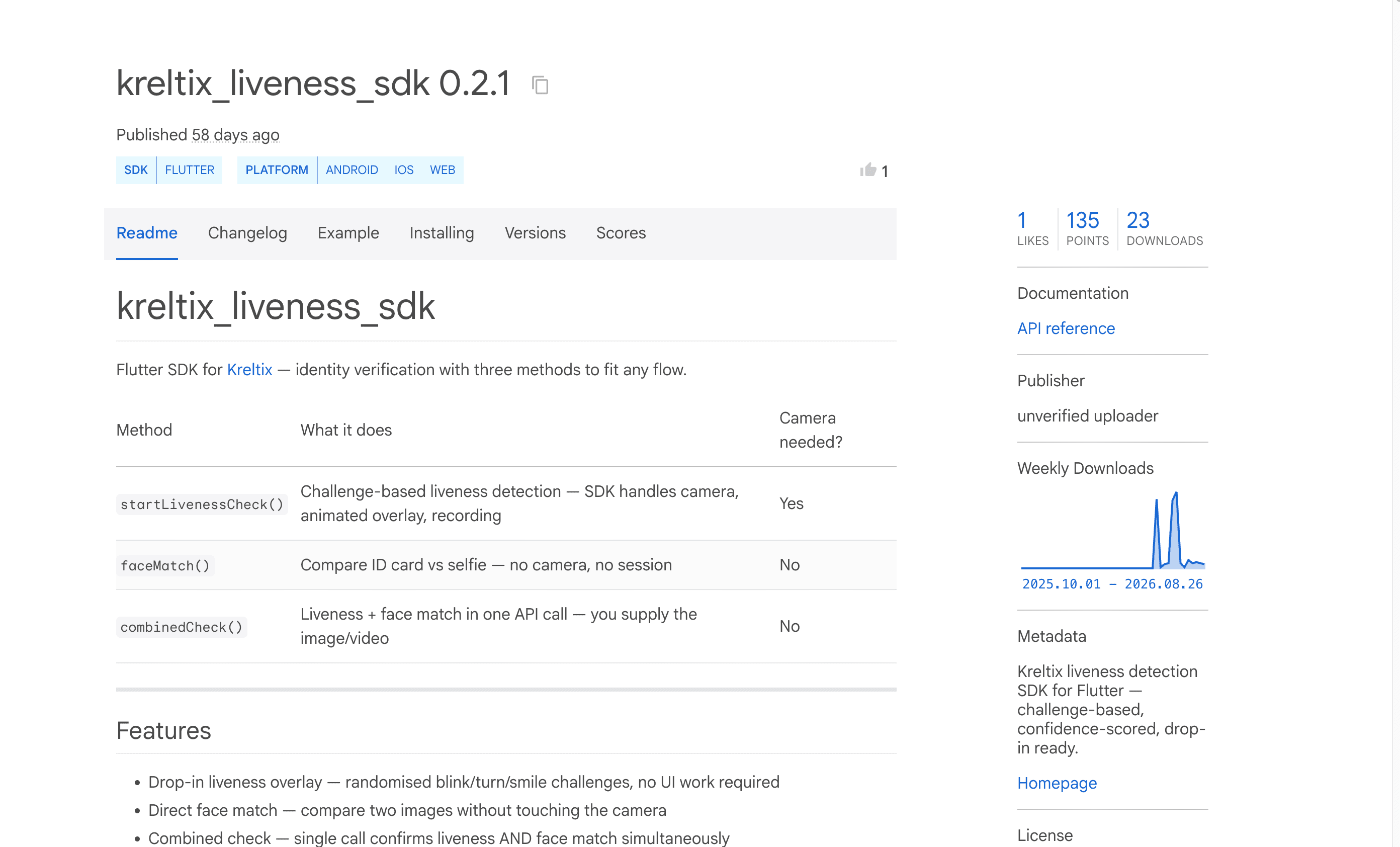Click the large 'kreltix_liveness_sdk' readme heading
Viewport: 1400px width, 847px height.
[276, 306]
